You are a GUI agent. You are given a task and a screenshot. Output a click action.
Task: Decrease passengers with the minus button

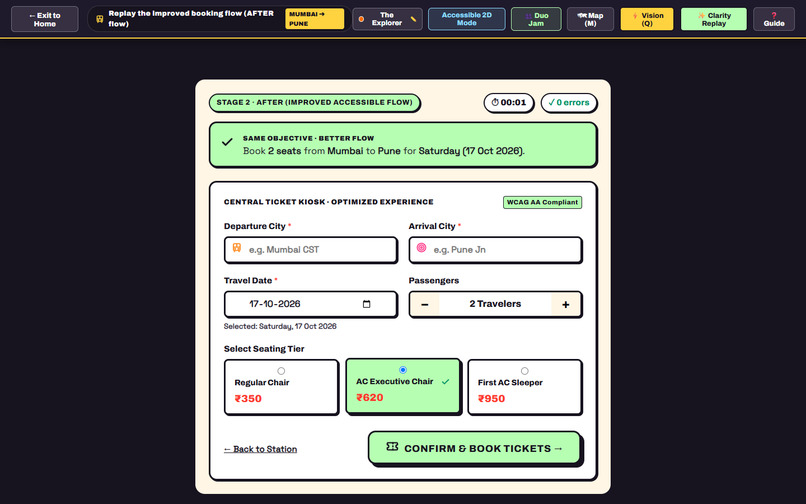tap(425, 304)
